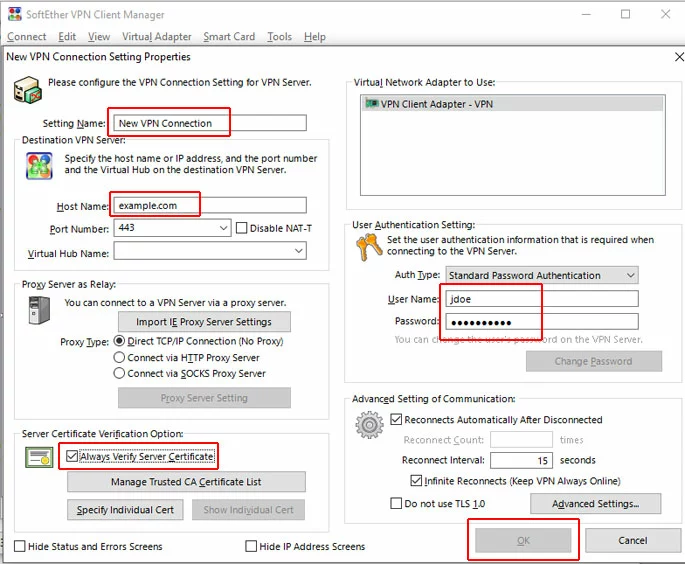Open the Virtual Adapter menu
685x564 pixels.
coord(156,37)
